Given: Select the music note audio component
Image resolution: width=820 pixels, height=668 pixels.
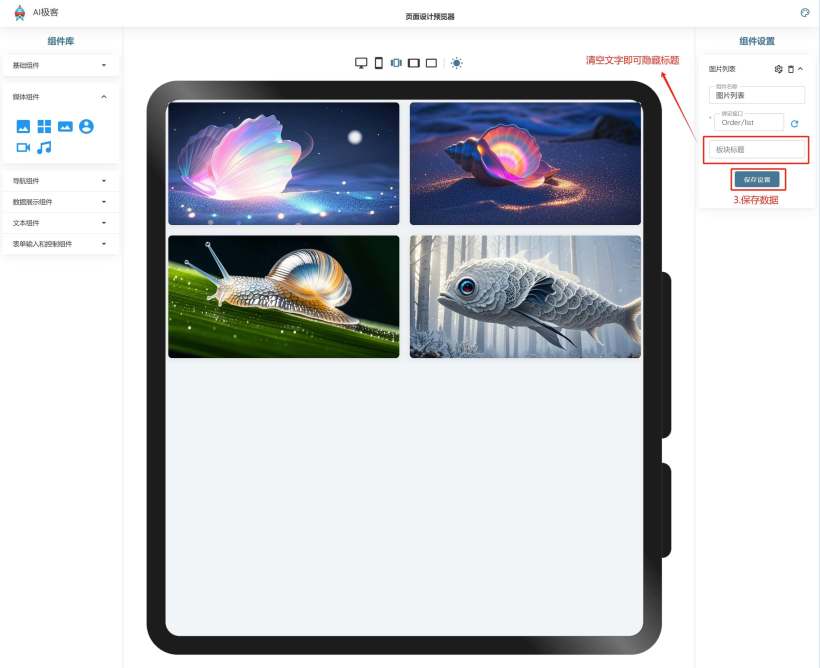Looking at the screenshot, I should [x=44, y=148].
